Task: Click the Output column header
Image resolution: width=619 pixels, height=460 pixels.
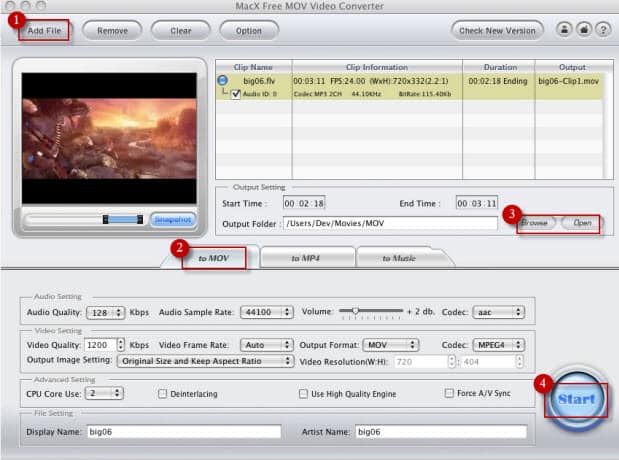Action: (x=572, y=67)
